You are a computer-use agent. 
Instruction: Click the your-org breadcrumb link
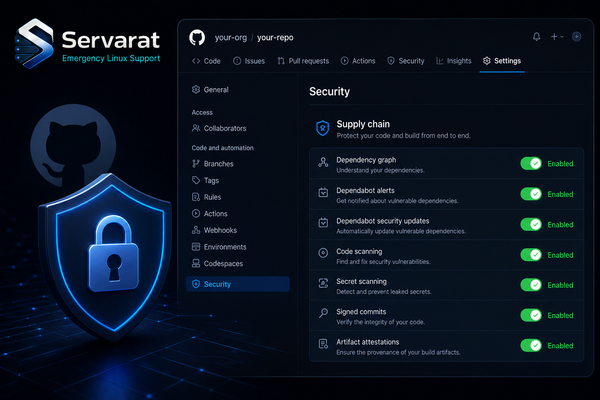[x=231, y=38]
